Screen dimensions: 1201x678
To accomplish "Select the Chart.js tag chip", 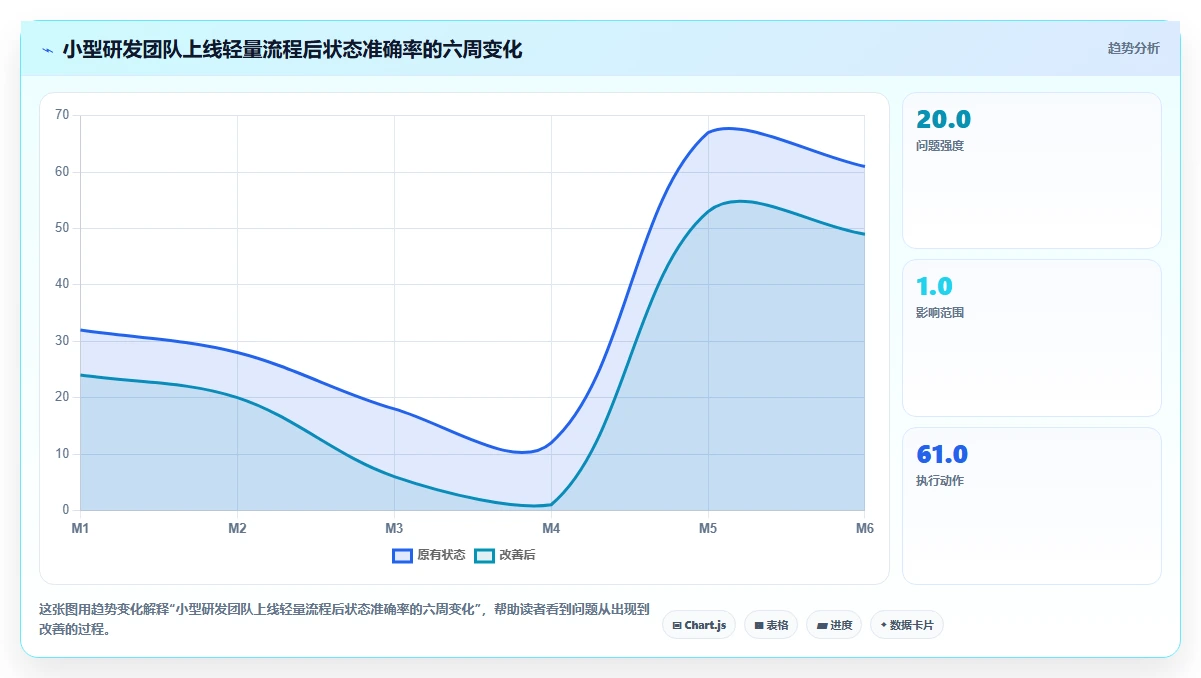I will click(699, 625).
